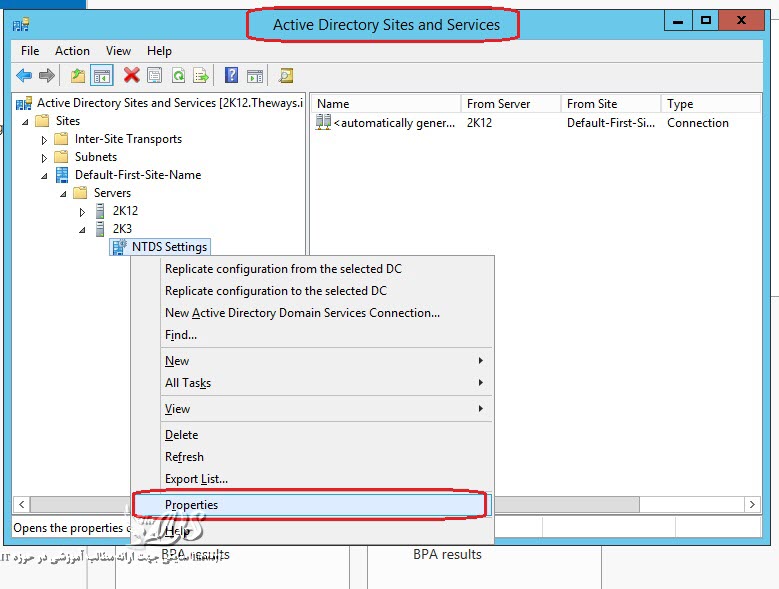This screenshot has width=779, height=589.
Task: Select Properties from the context menu
Action: click(191, 505)
